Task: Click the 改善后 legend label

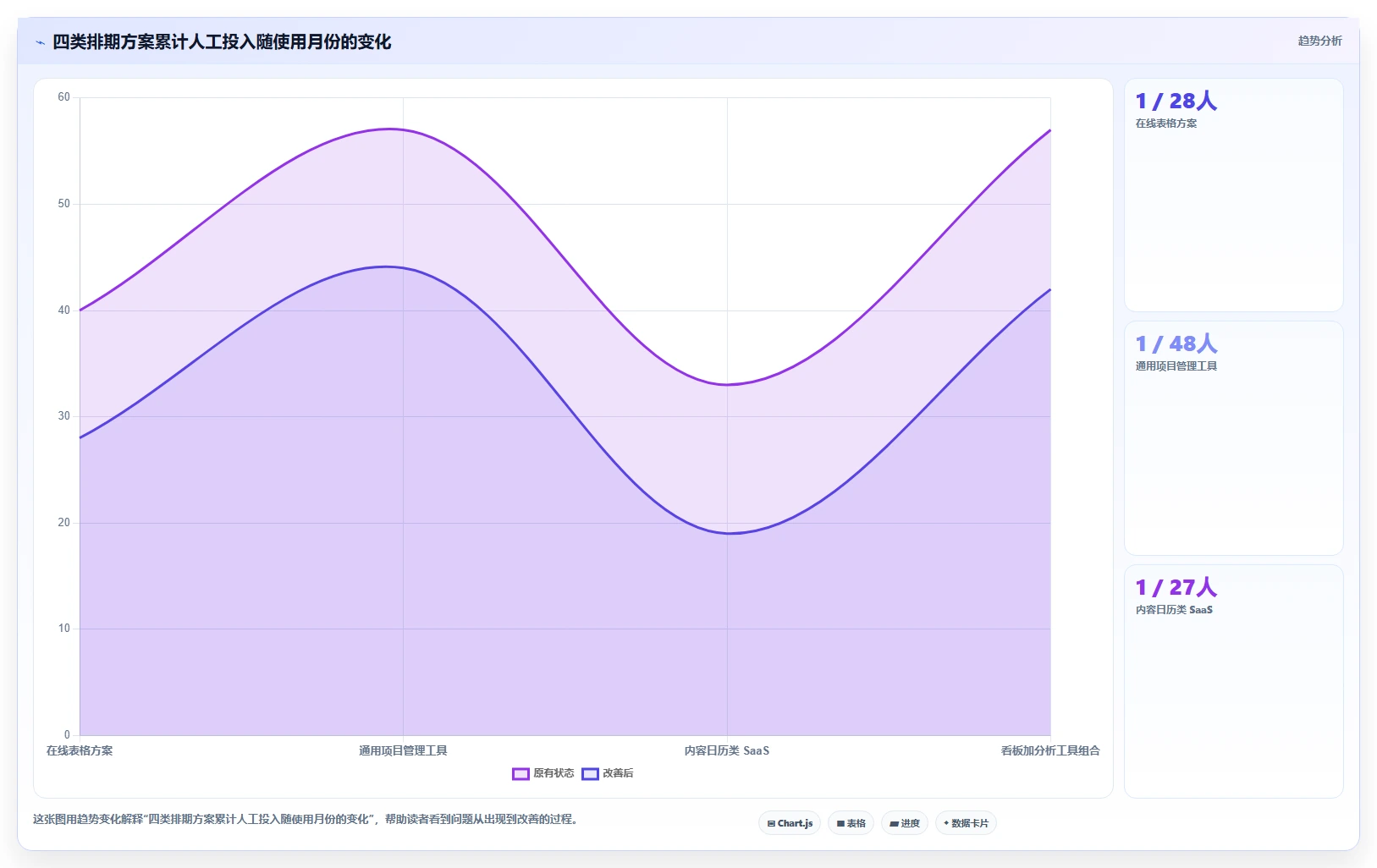Action: pos(618,773)
